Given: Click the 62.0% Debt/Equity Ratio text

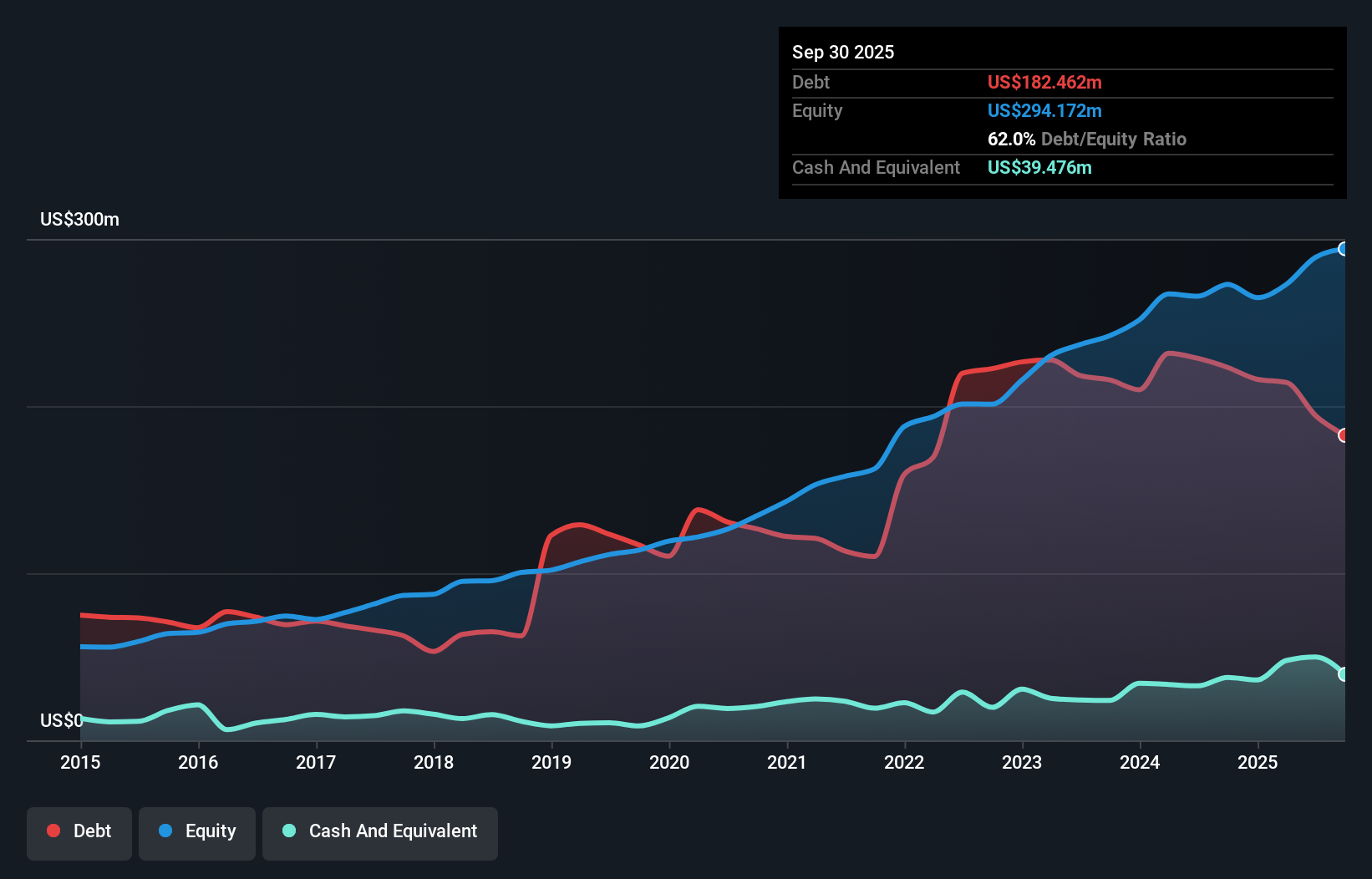Looking at the screenshot, I should pyautogui.click(x=1087, y=139).
